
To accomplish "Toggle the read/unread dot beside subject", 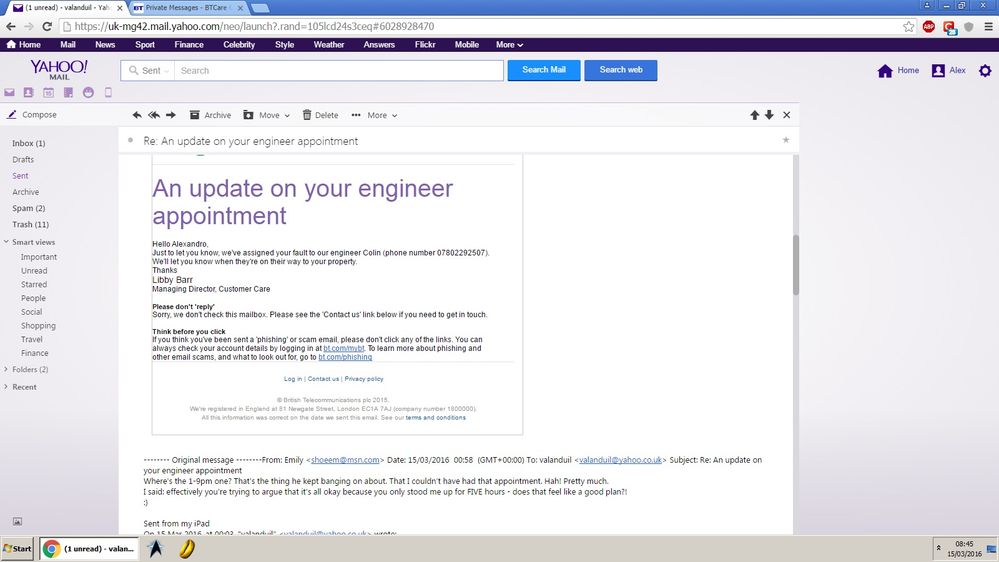I will (131, 140).
